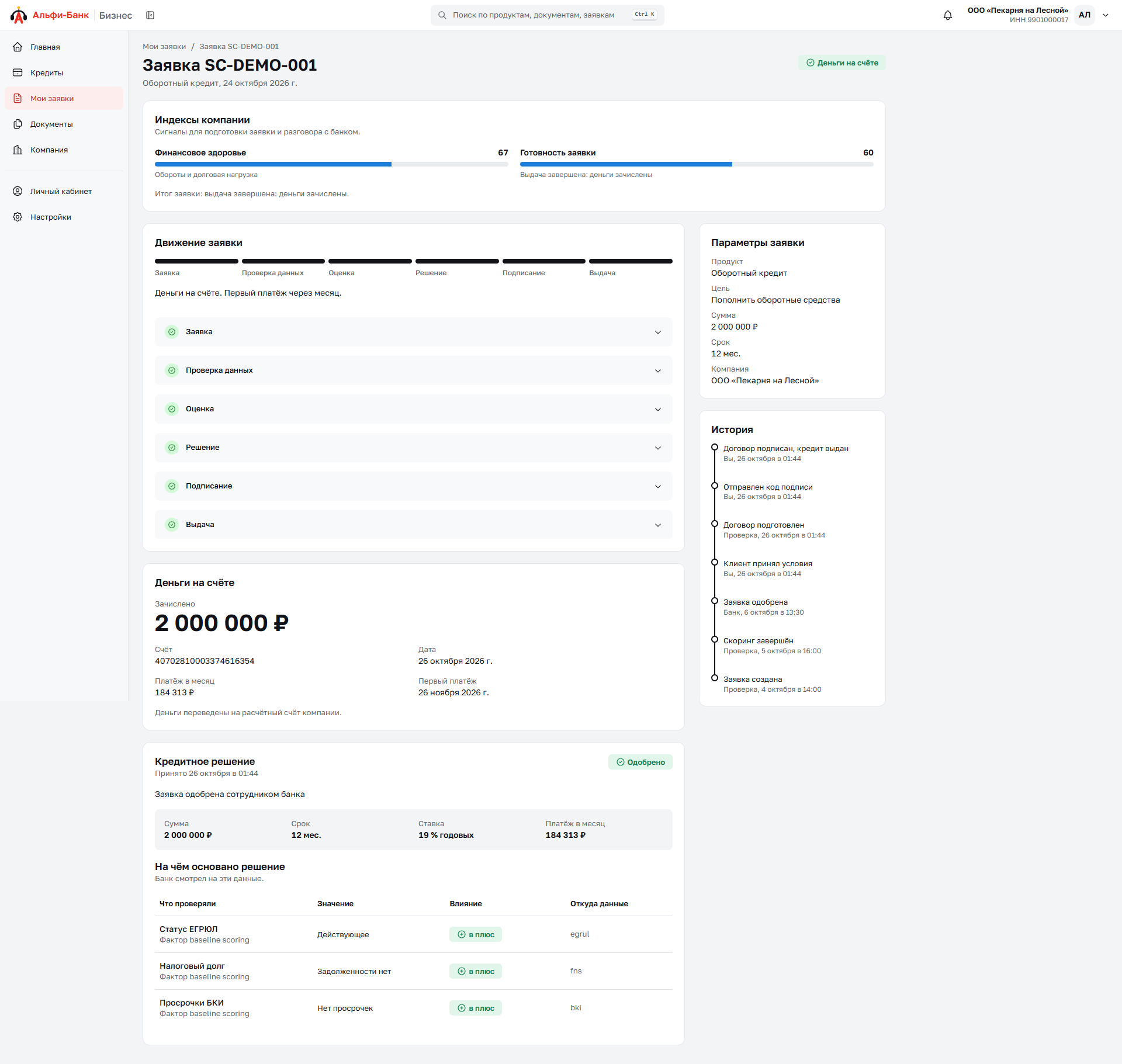Expand the Подписание step chevron

[x=658, y=486]
